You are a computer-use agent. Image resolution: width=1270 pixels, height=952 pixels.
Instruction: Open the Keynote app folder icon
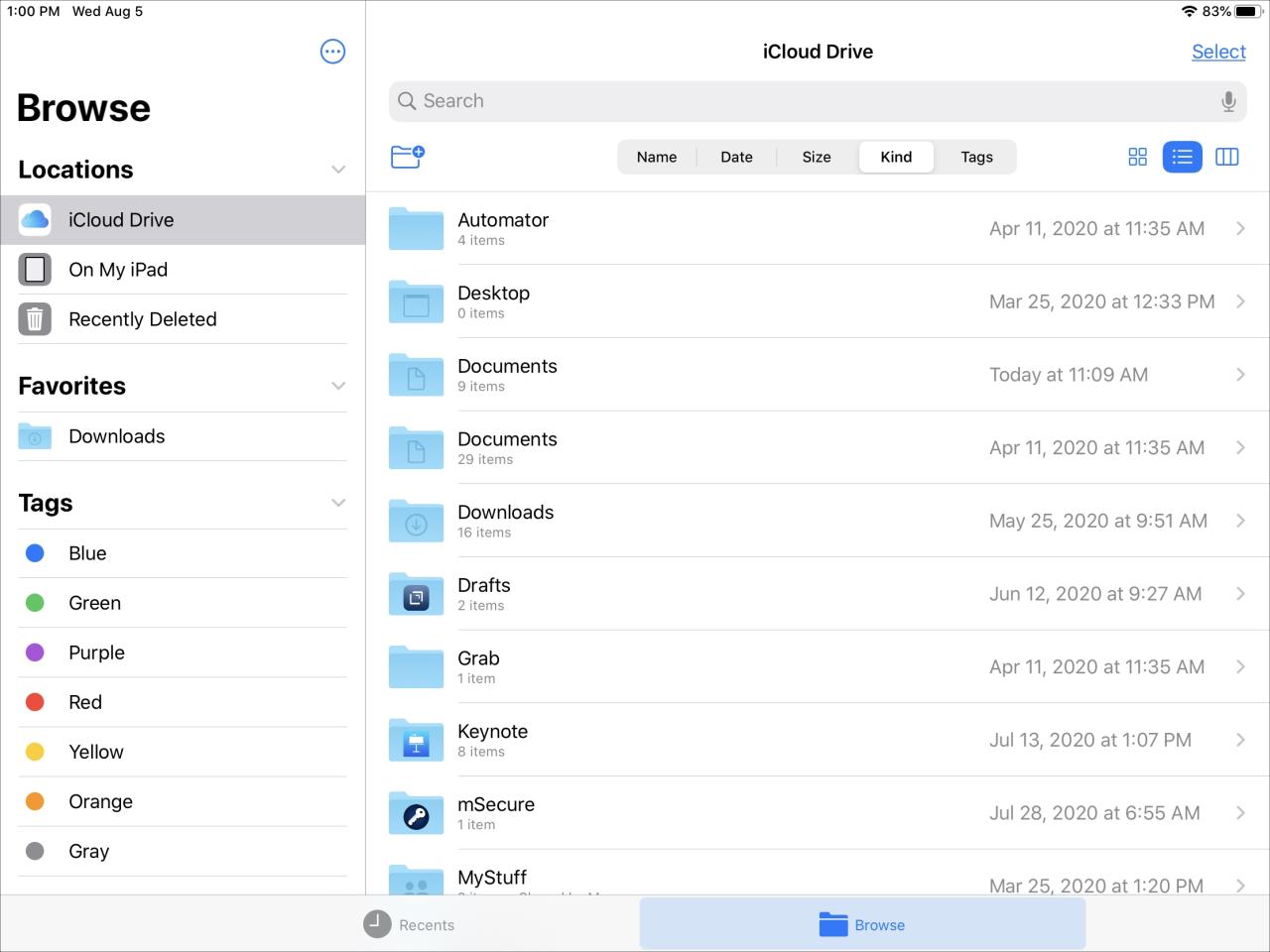tap(416, 741)
